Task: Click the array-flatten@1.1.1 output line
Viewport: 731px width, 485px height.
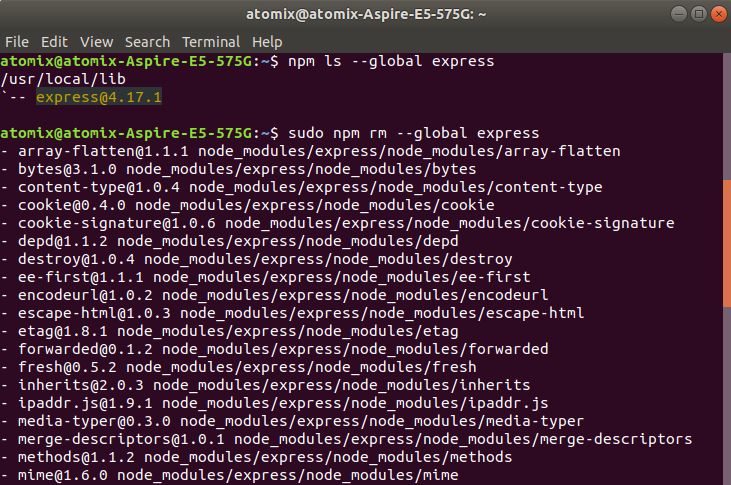Action: (x=310, y=151)
